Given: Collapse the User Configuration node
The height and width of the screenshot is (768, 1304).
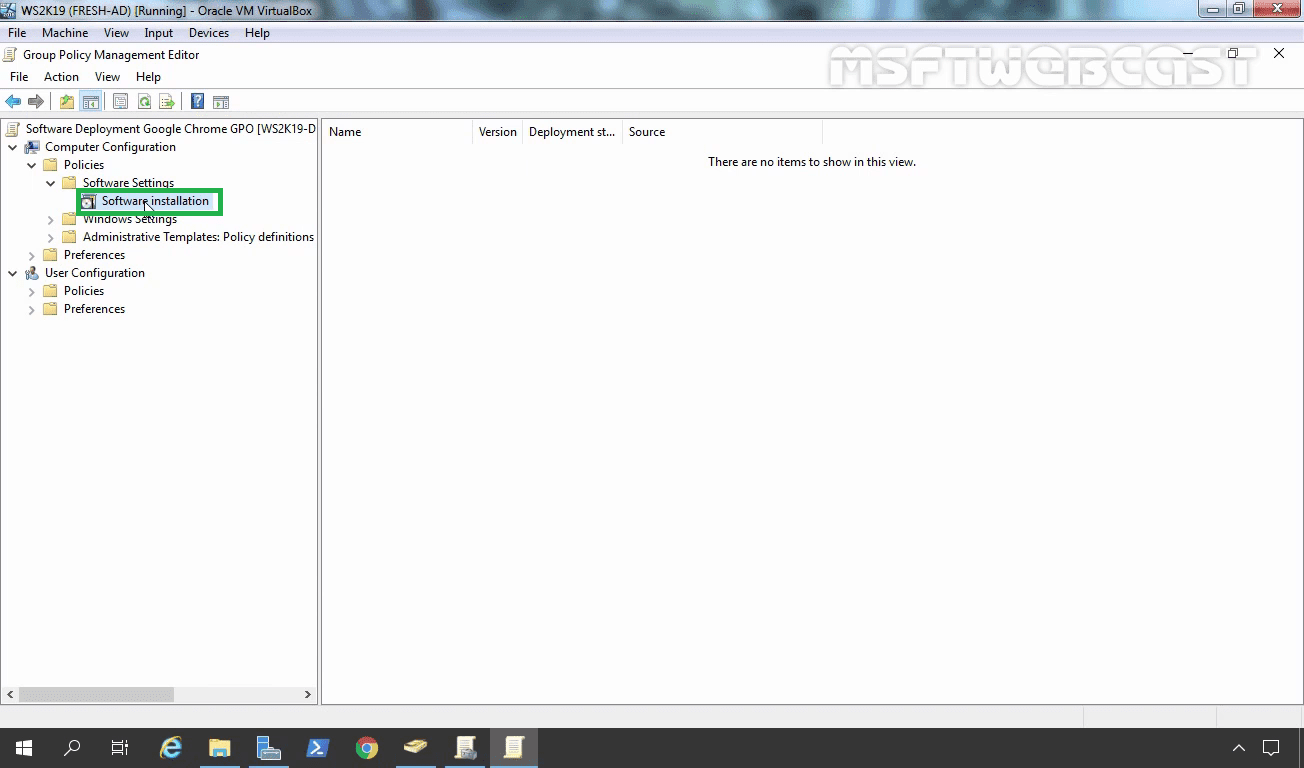Looking at the screenshot, I should click(x=13, y=273).
